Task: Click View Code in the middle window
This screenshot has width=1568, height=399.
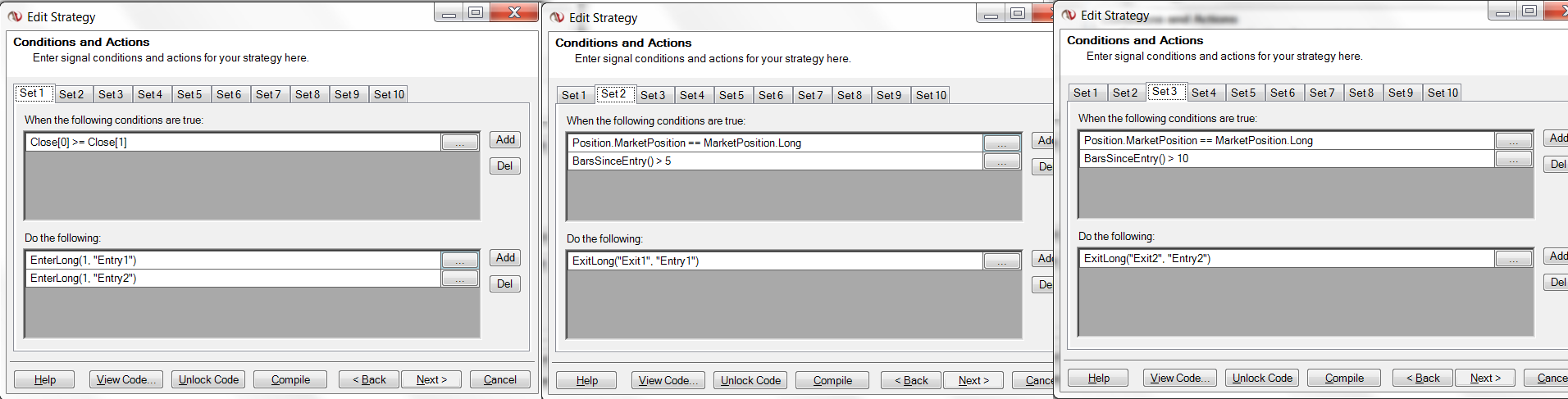Action: click(x=668, y=380)
